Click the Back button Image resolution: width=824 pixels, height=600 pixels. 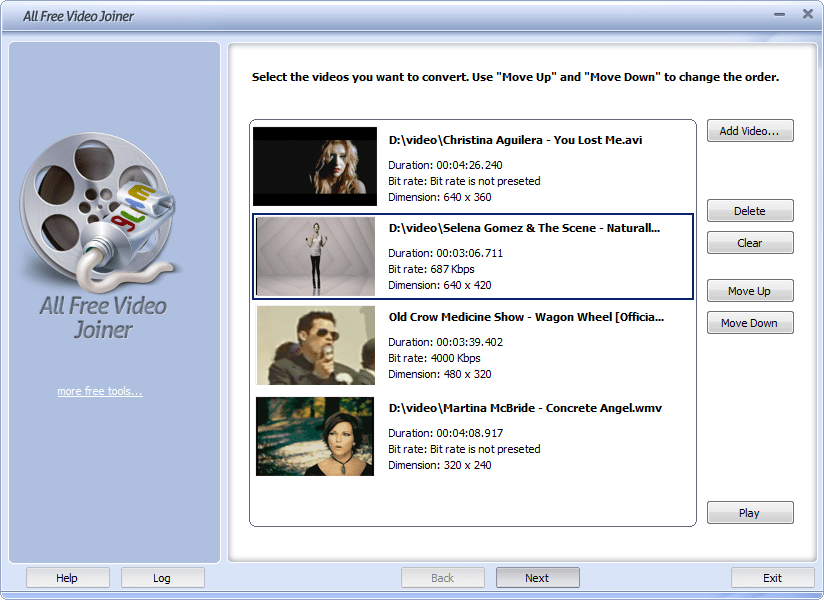(442, 577)
